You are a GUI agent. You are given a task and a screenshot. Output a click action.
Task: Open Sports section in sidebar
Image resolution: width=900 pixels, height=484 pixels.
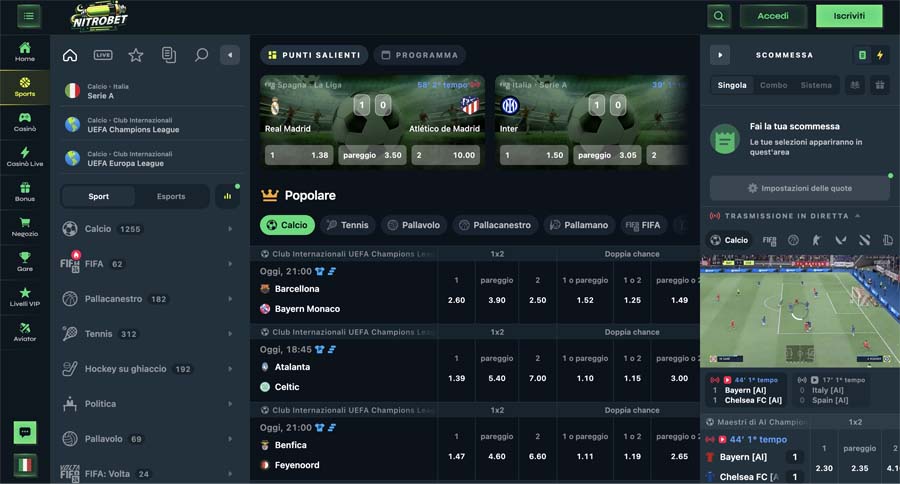tap(25, 87)
